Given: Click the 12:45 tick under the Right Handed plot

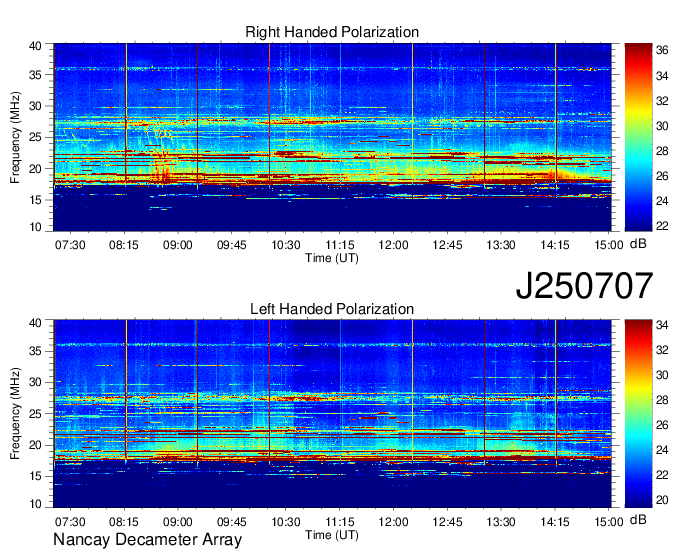Looking at the screenshot, I should [447, 245].
